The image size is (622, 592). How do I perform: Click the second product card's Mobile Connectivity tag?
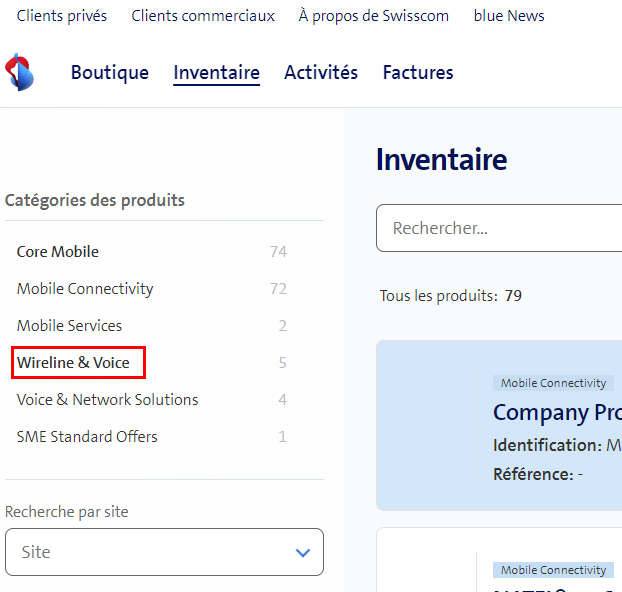coord(553,570)
